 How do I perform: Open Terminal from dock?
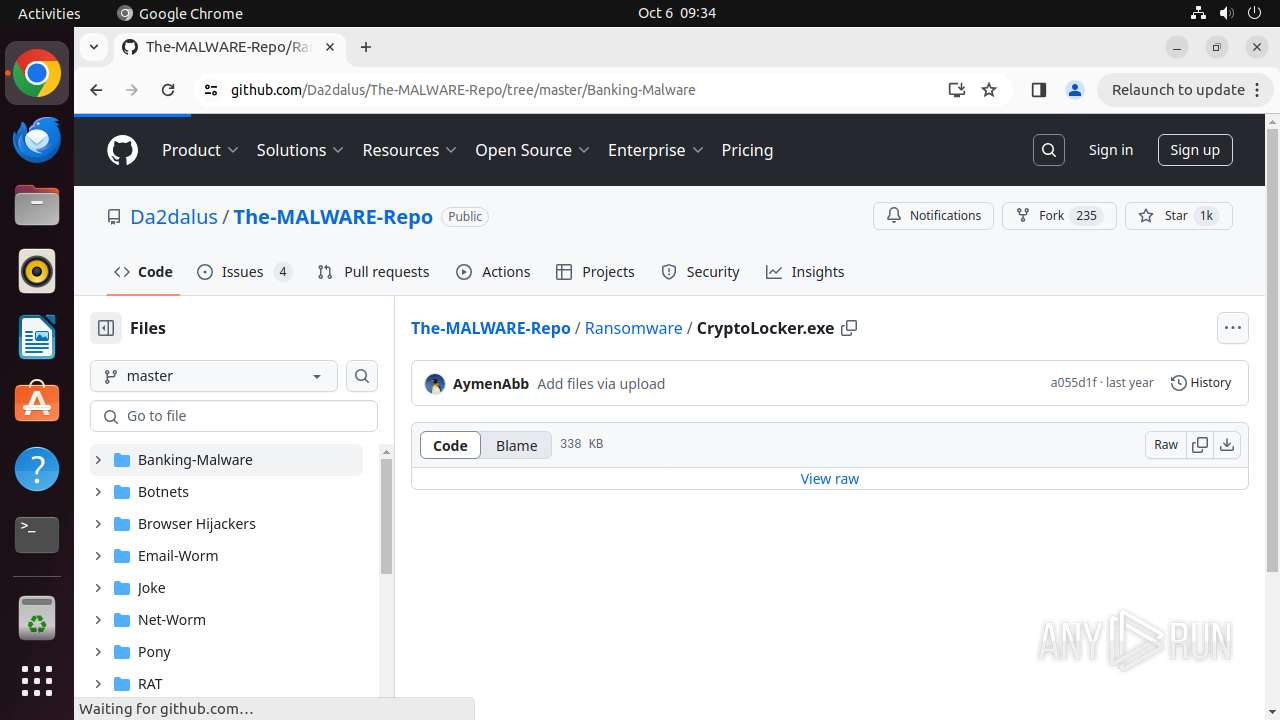pos(37,535)
